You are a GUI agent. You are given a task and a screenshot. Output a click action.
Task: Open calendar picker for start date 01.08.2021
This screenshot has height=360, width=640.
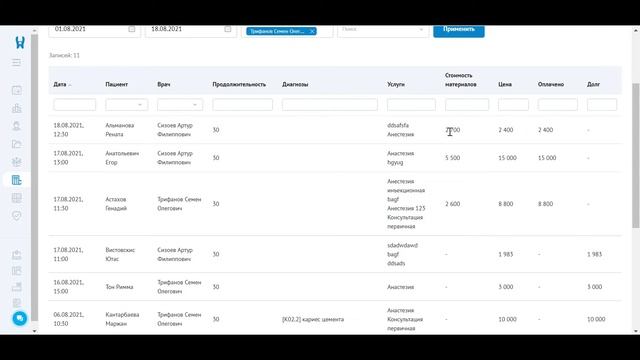(x=131, y=29)
